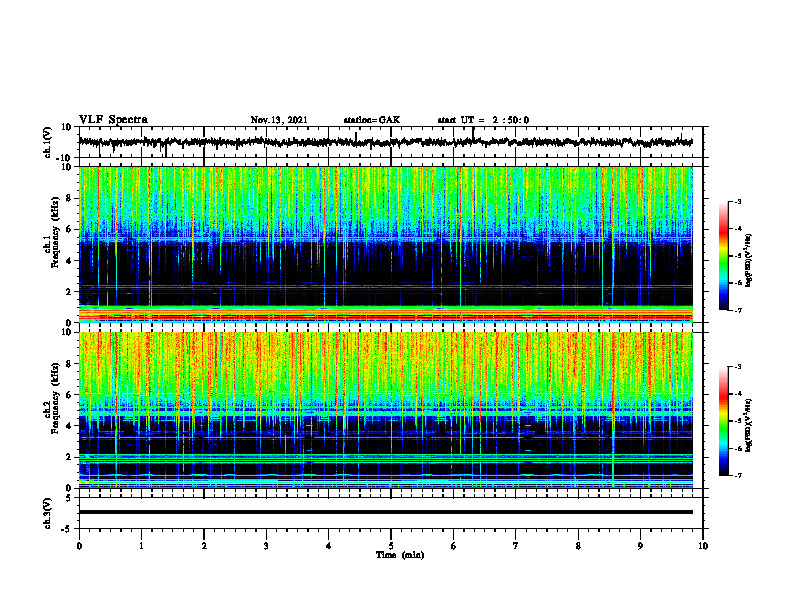This screenshot has width=792, height=612.
Task: Click the "ch.3(V)" axis label
Action: pos(48,513)
